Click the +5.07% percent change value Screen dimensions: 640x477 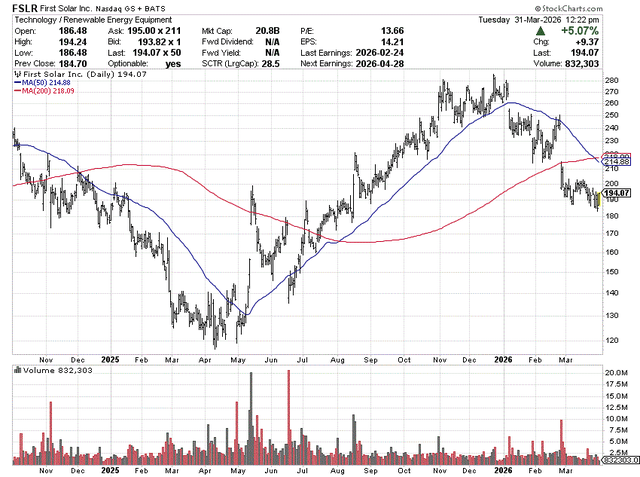pyautogui.click(x=580, y=31)
